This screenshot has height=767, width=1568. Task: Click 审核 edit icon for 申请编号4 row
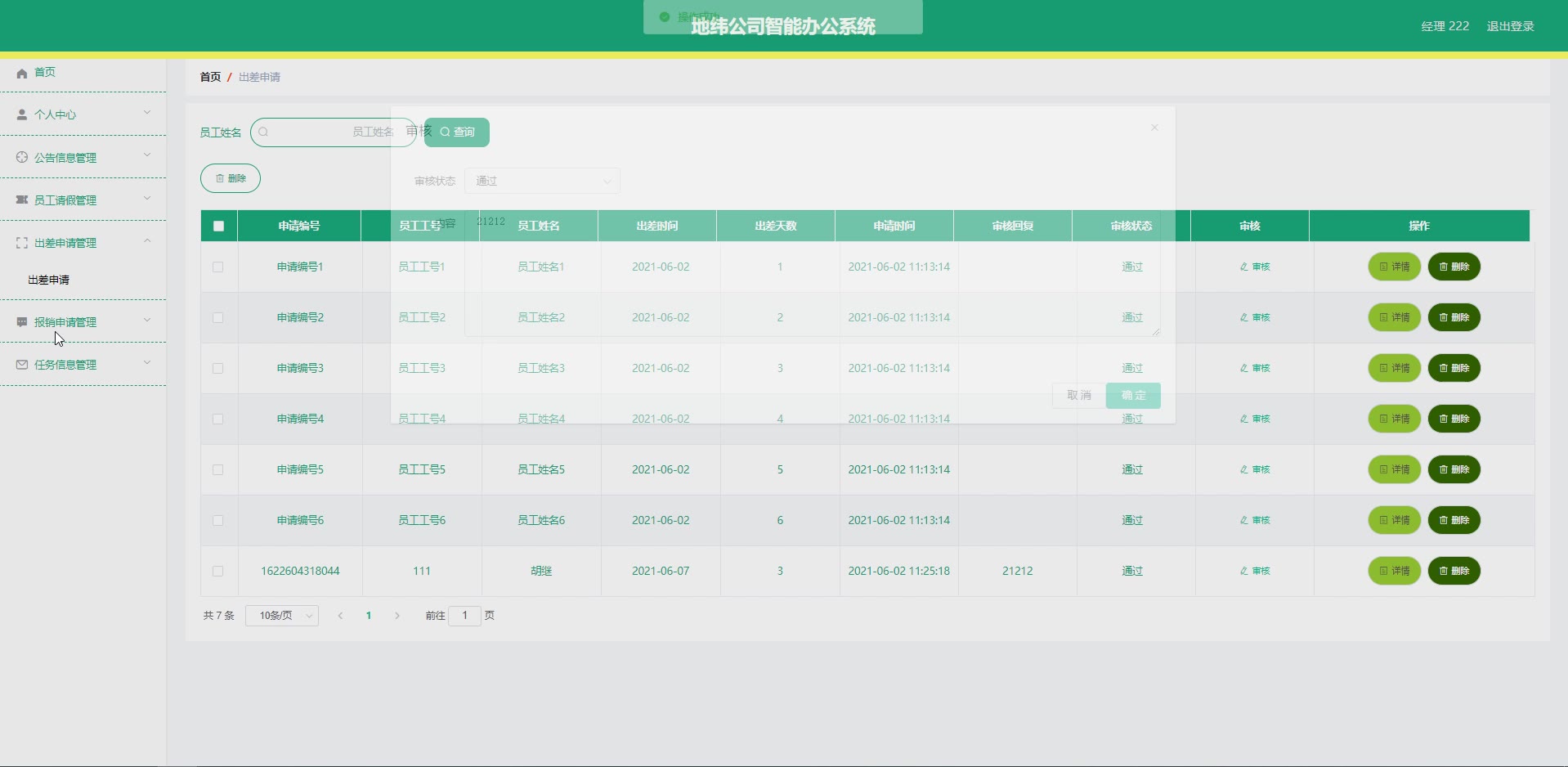click(1243, 419)
